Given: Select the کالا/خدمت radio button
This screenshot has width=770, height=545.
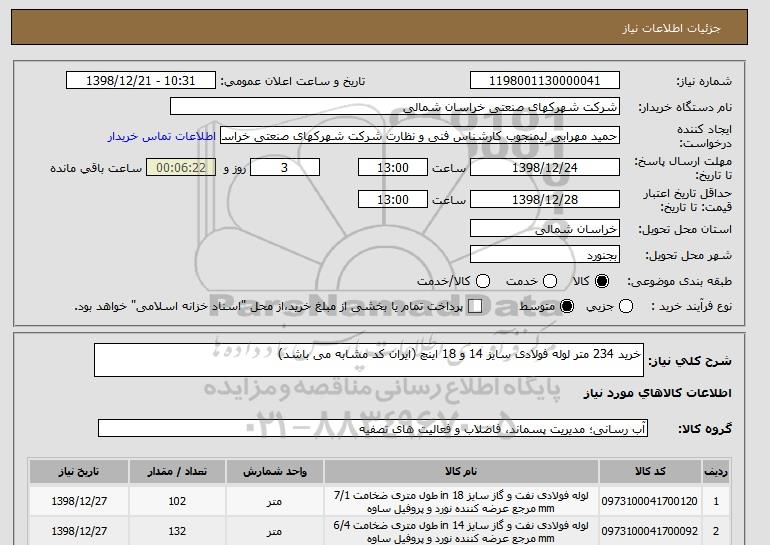Looking at the screenshot, I should tap(483, 281).
